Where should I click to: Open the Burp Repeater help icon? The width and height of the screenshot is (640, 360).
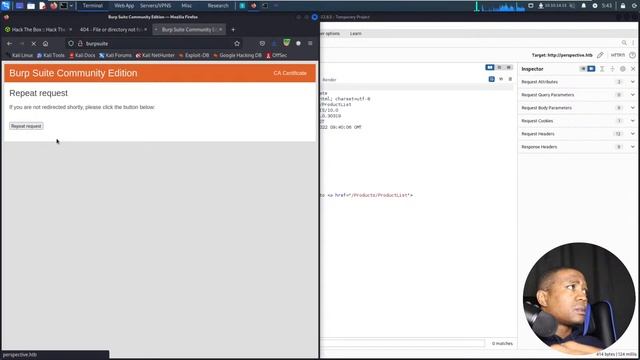[632, 55]
